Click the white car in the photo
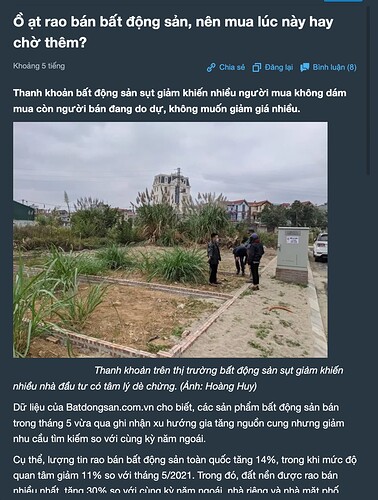 point(320,247)
